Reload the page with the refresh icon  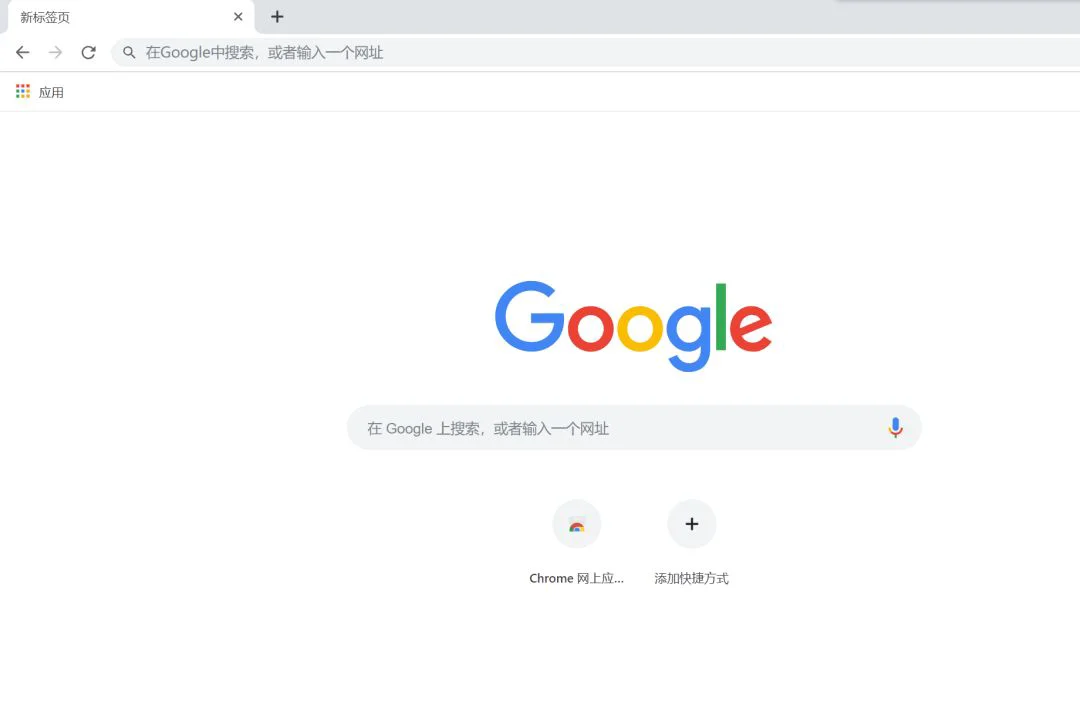[89, 52]
